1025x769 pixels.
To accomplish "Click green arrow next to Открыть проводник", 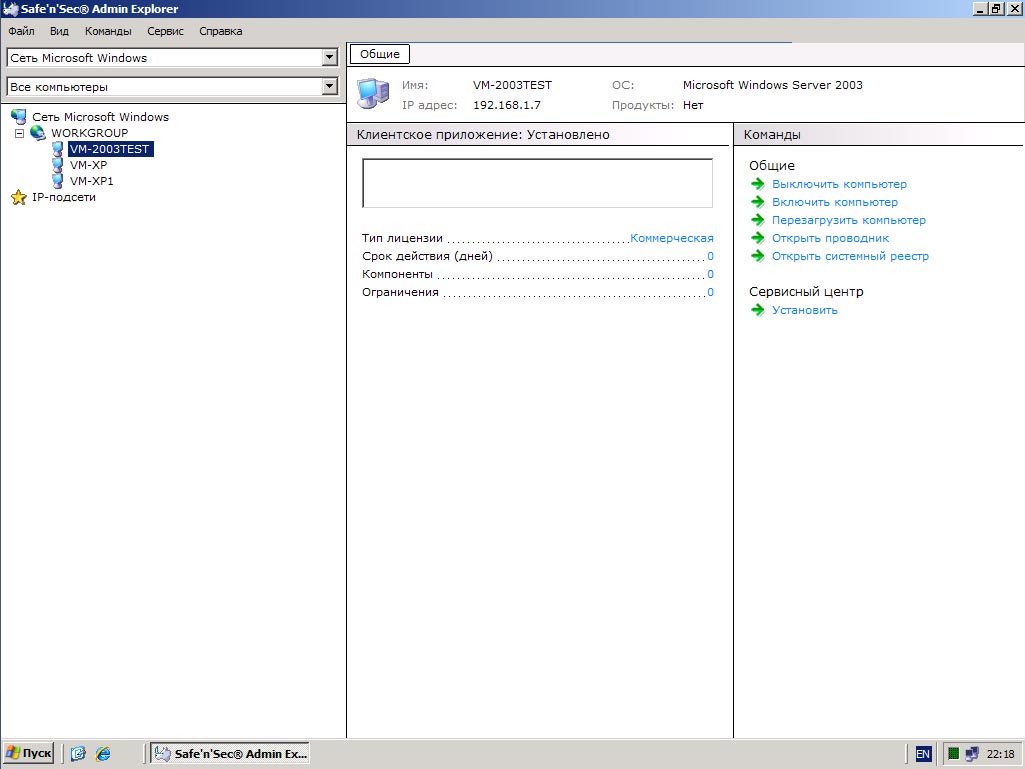I will pyautogui.click(x=758, y=238).
